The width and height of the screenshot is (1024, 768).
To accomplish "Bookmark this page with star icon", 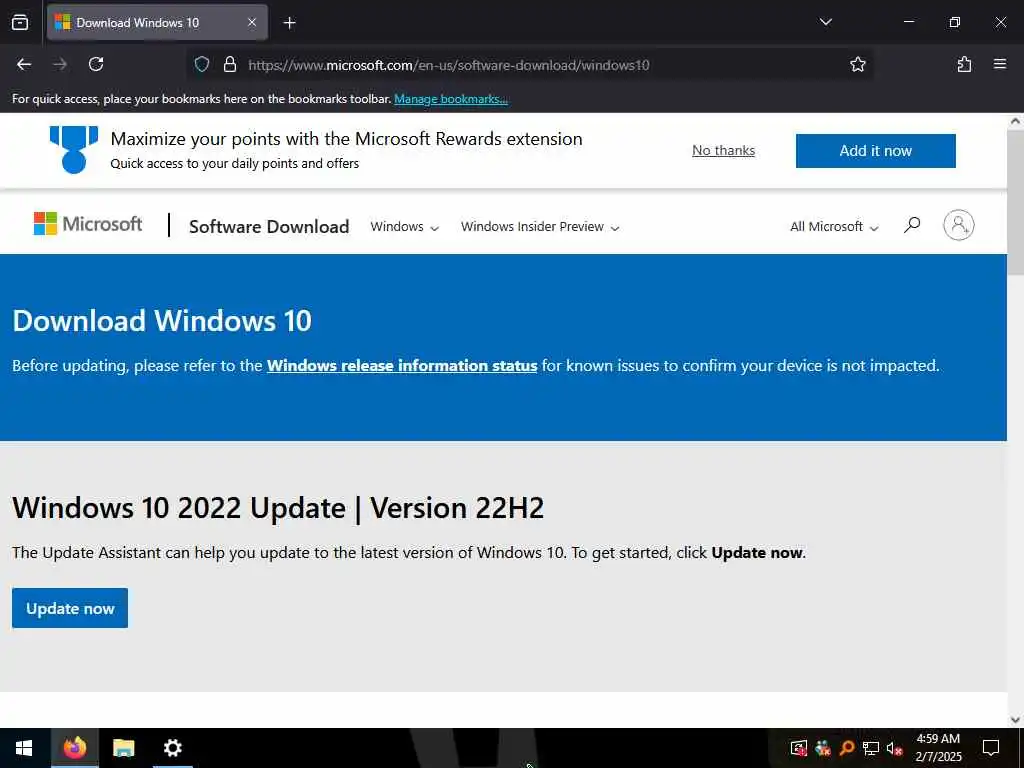I will click(857, 64).
